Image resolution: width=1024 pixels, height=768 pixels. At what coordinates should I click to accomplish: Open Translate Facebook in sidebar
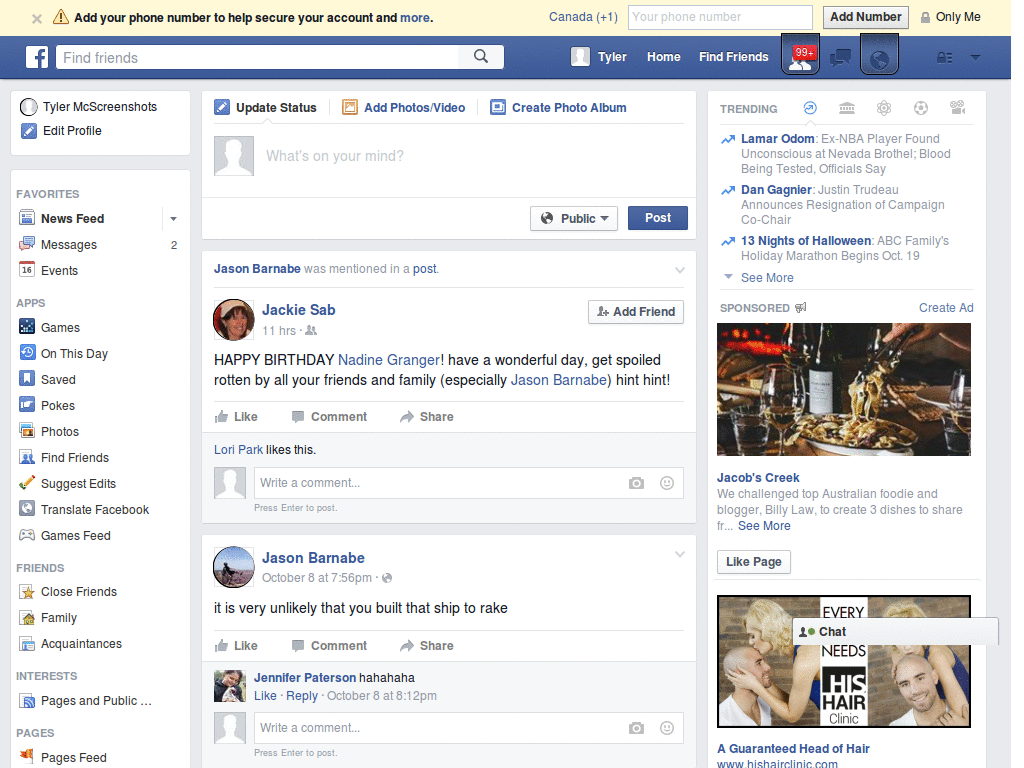pyautogui.click(x=95, y=509)
